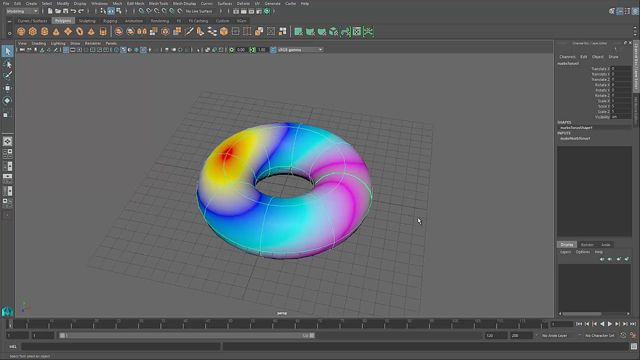This screenshot has height=360, width=640.
Task: Create a polygon pipe from the shelf
Action: (103, 31)
